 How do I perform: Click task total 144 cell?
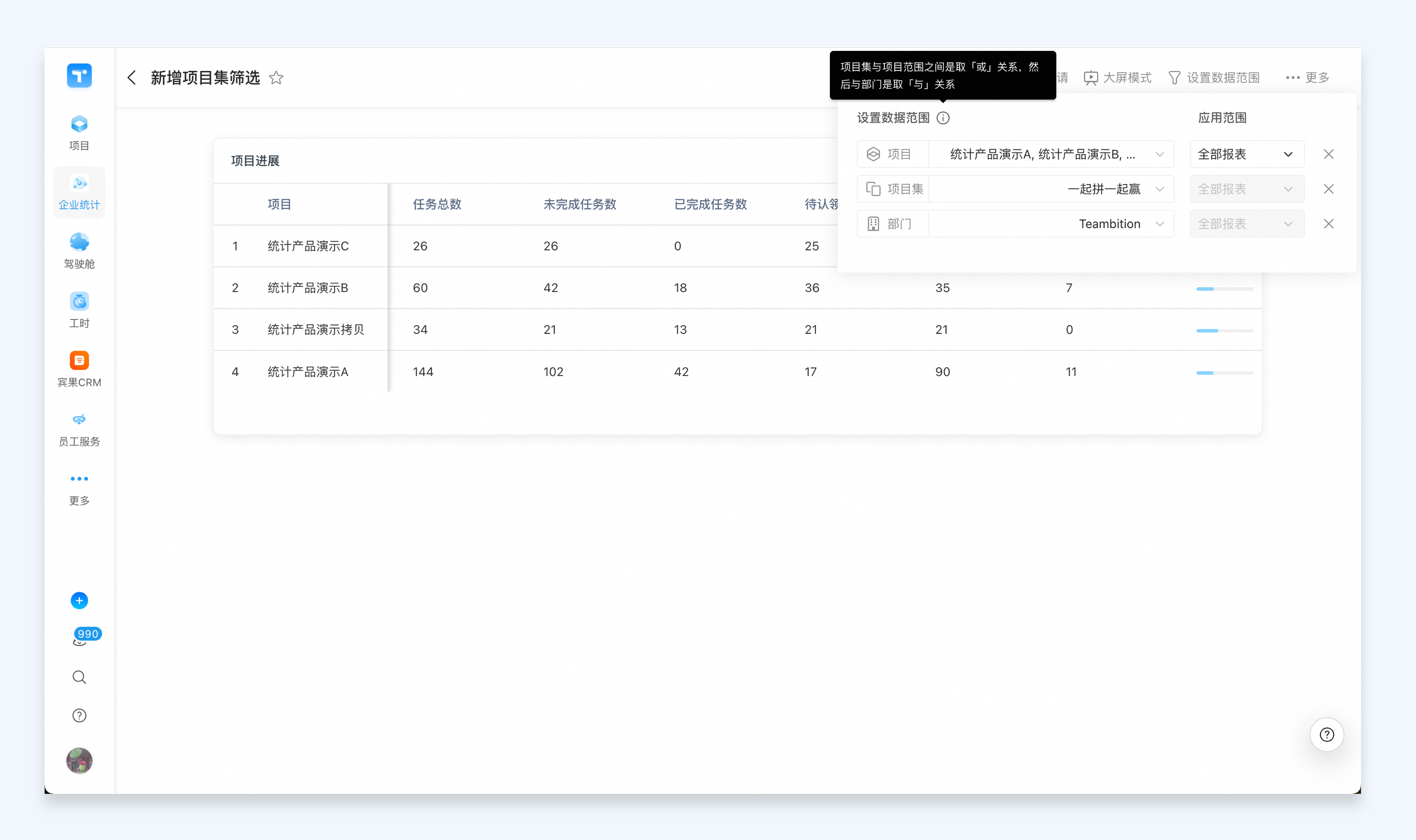[423, 371]
